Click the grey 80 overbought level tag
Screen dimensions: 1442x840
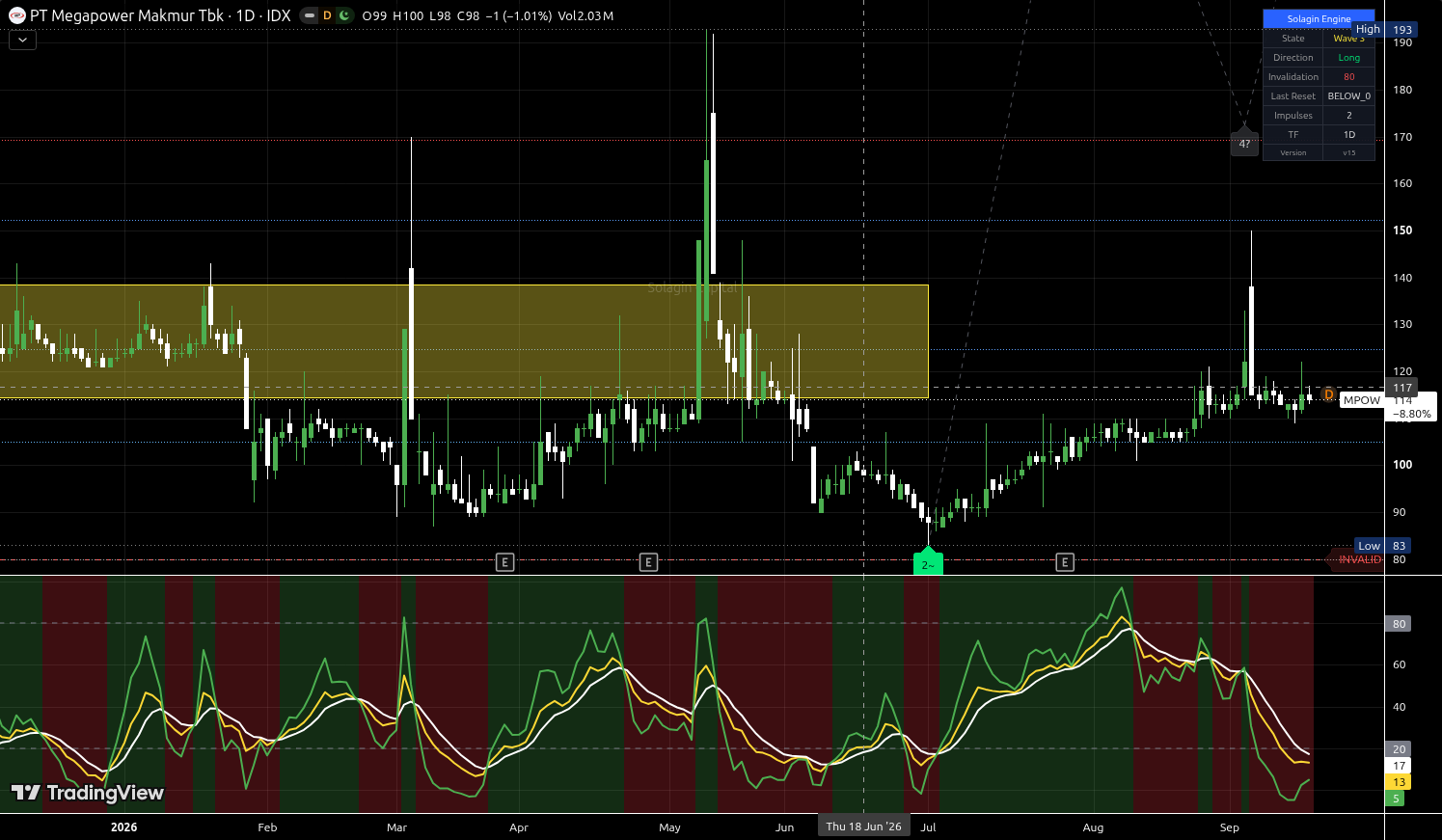click(x=1399, y=624)
